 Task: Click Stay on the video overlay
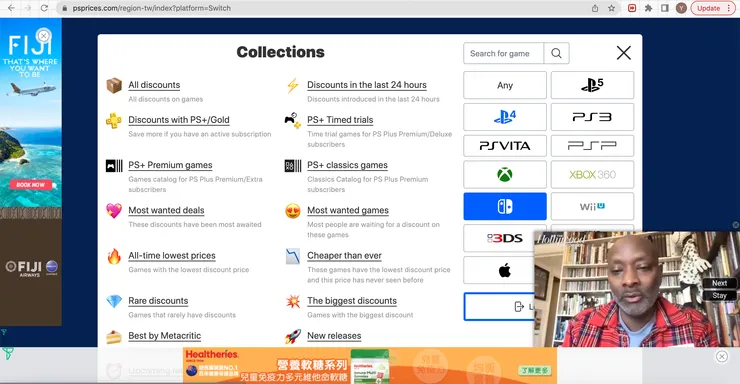click(x=719, y=296)
